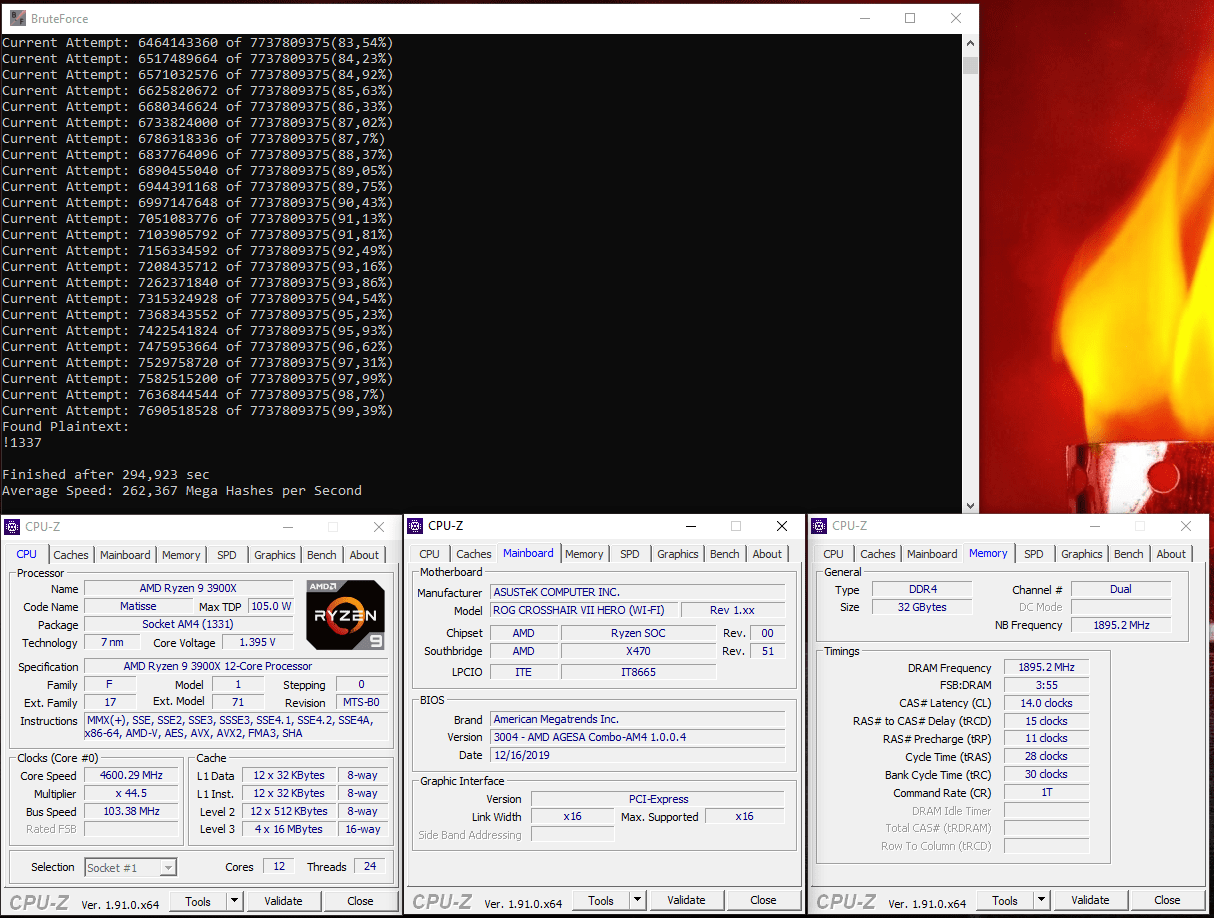Click the memory Type value "DDR4"
This screenshot has height=918, width=1214.
point(922,589)
